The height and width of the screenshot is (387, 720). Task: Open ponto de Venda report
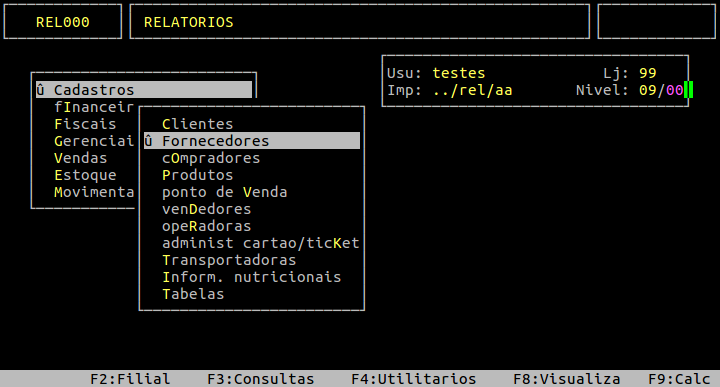point(225,192)
